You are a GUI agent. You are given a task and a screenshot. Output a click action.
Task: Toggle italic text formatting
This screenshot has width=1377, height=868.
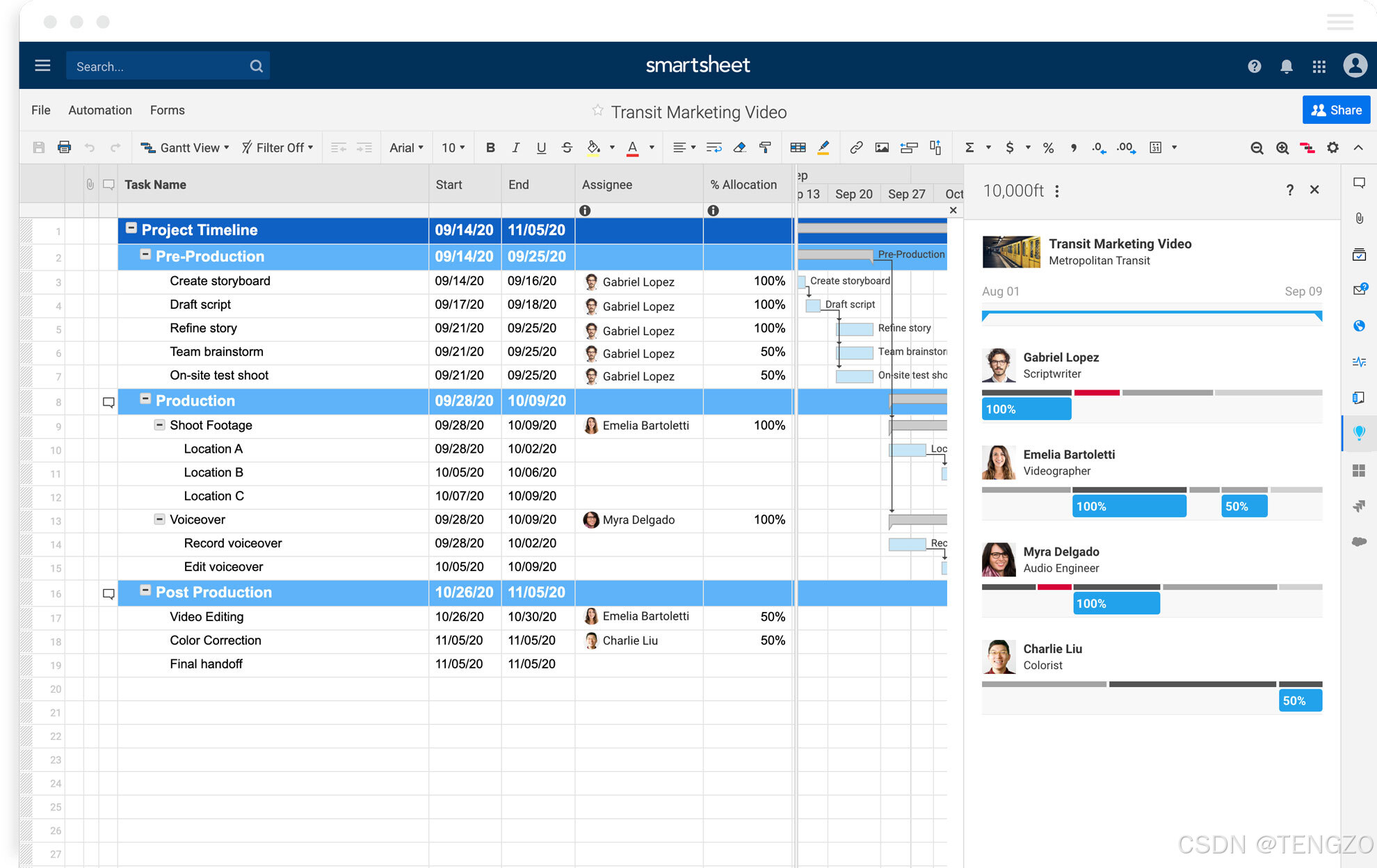(x=515, y=147)
